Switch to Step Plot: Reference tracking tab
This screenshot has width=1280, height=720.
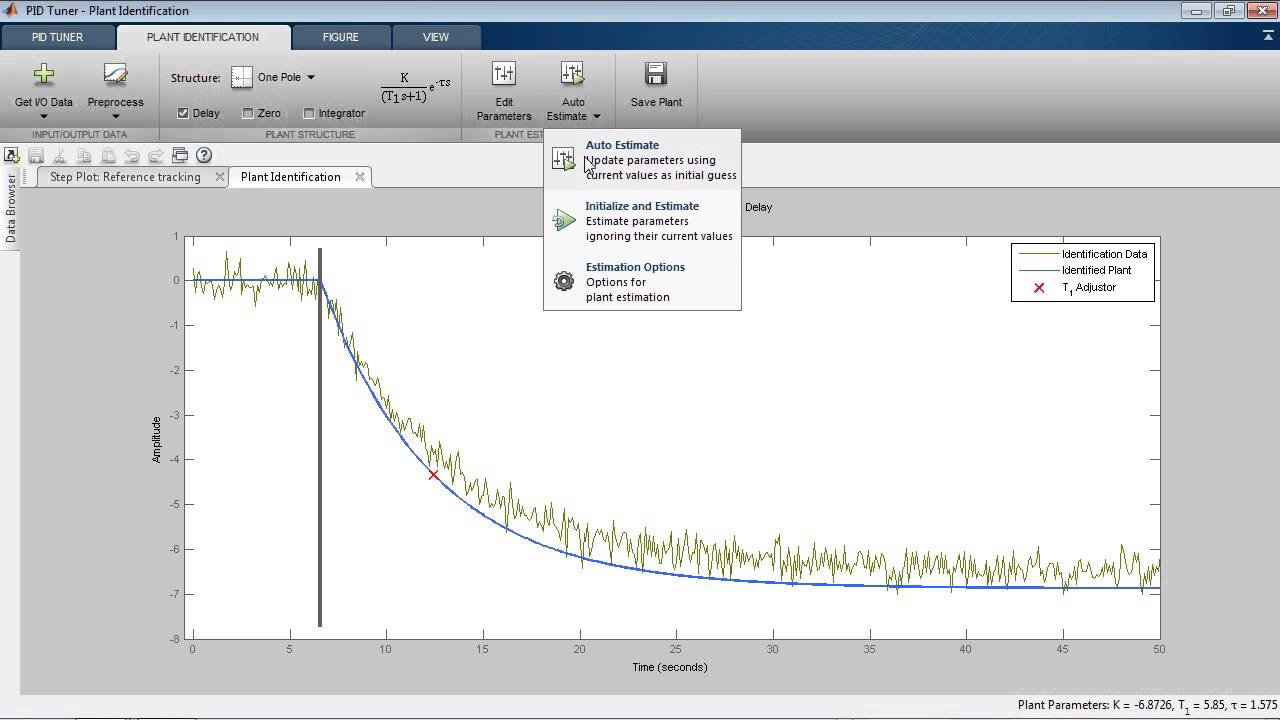tap(125, 177)
